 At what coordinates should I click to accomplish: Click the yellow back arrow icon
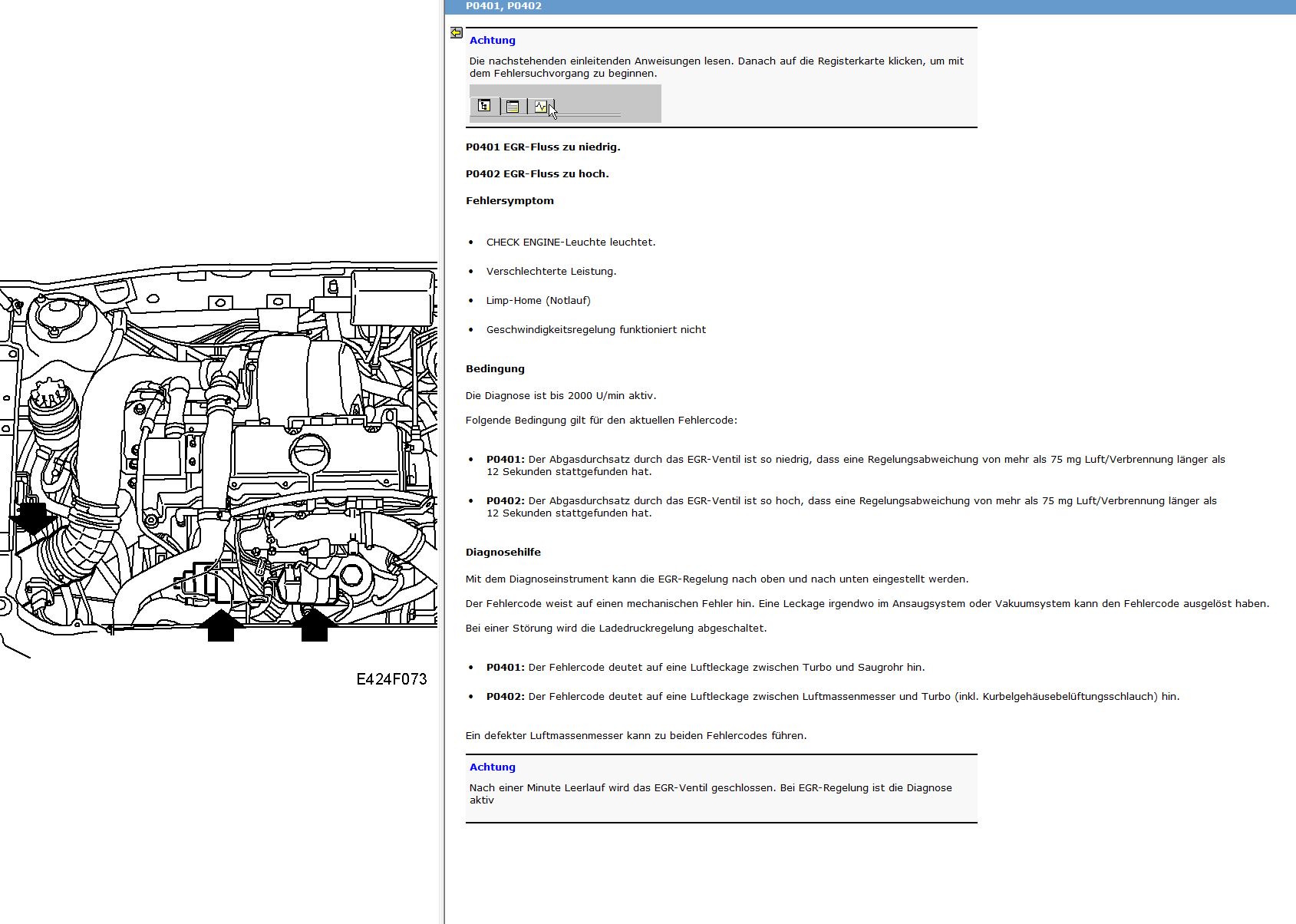457,32
